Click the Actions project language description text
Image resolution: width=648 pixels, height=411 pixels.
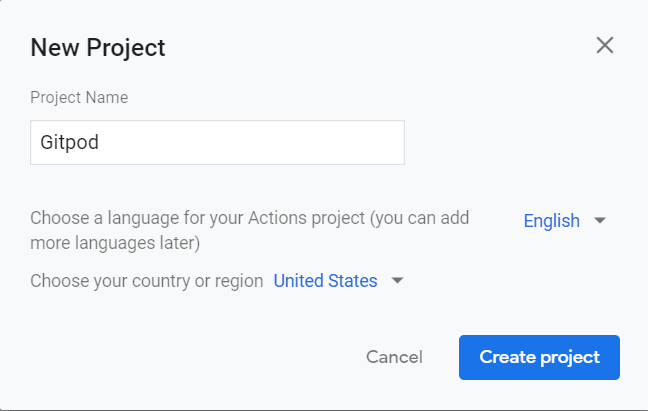(250, 217)
